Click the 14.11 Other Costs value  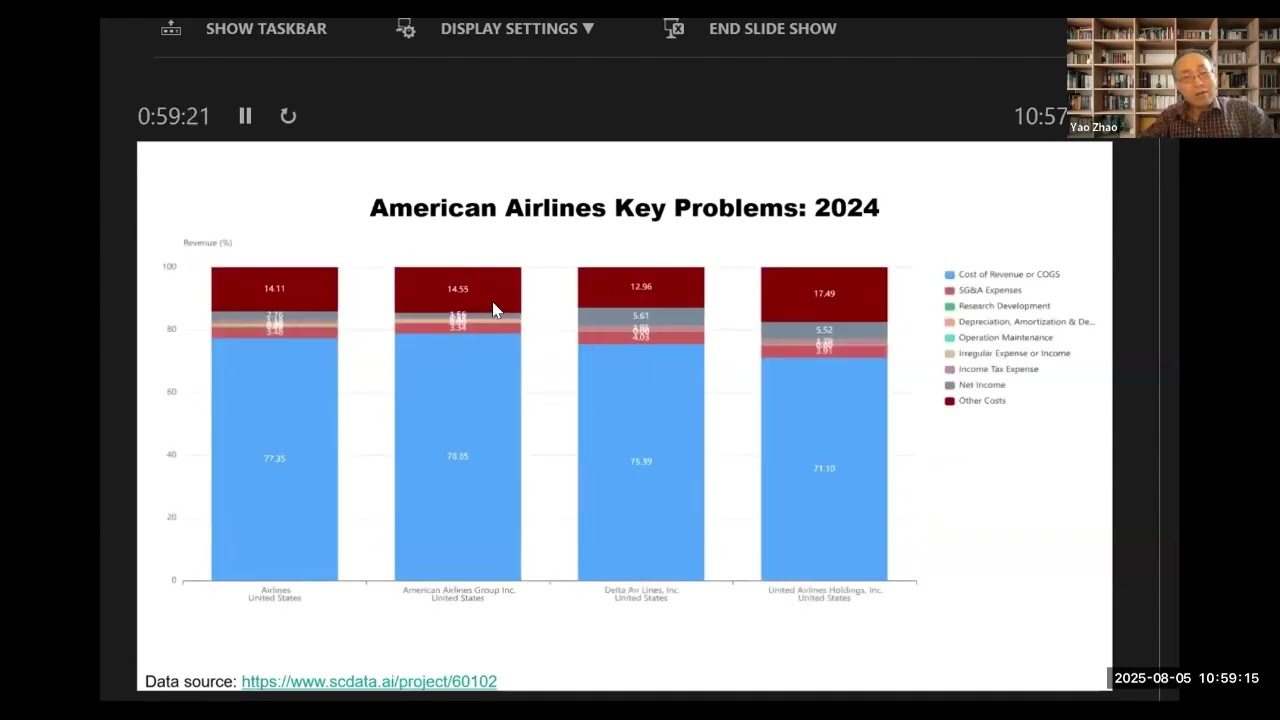pos(274,289)
